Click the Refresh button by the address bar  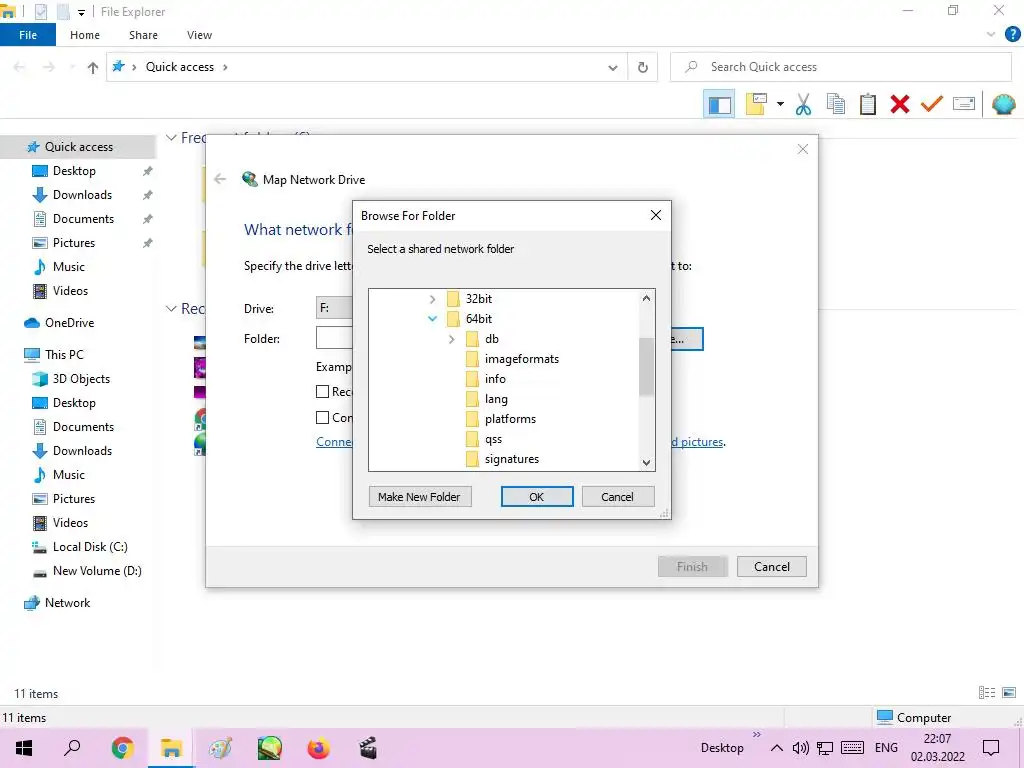pos(643,67)
